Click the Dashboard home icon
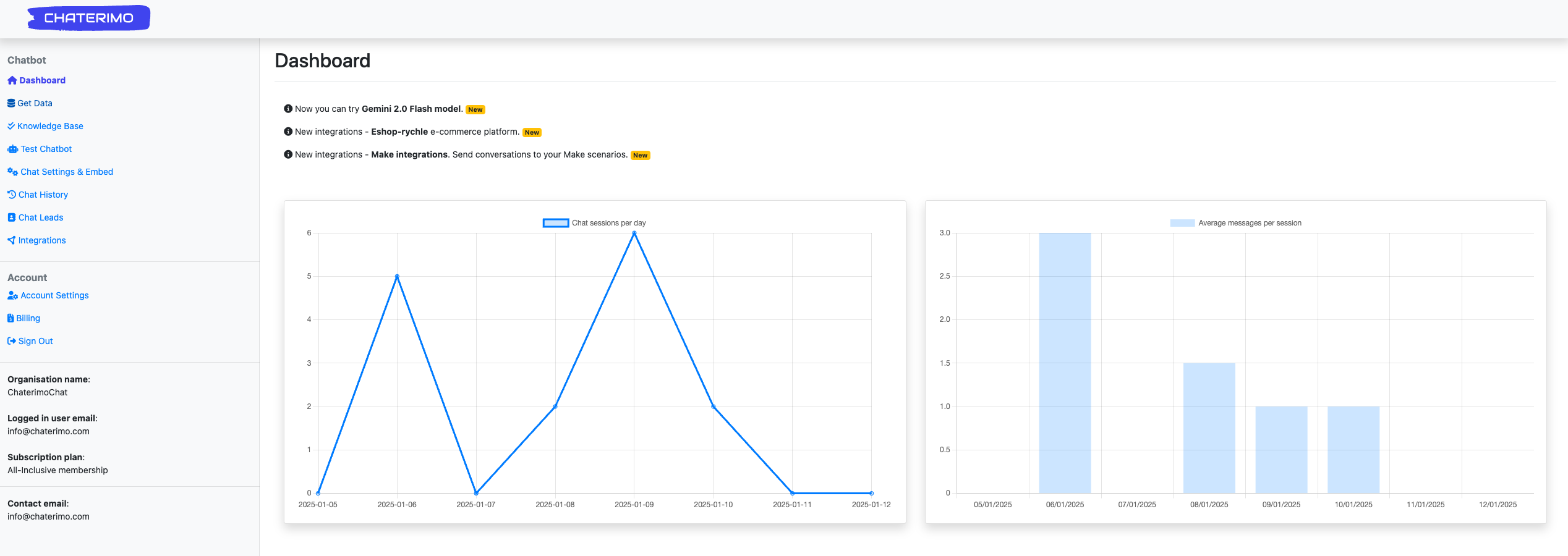This screenshot has height=556, width=1568. [x=12, y=80]
